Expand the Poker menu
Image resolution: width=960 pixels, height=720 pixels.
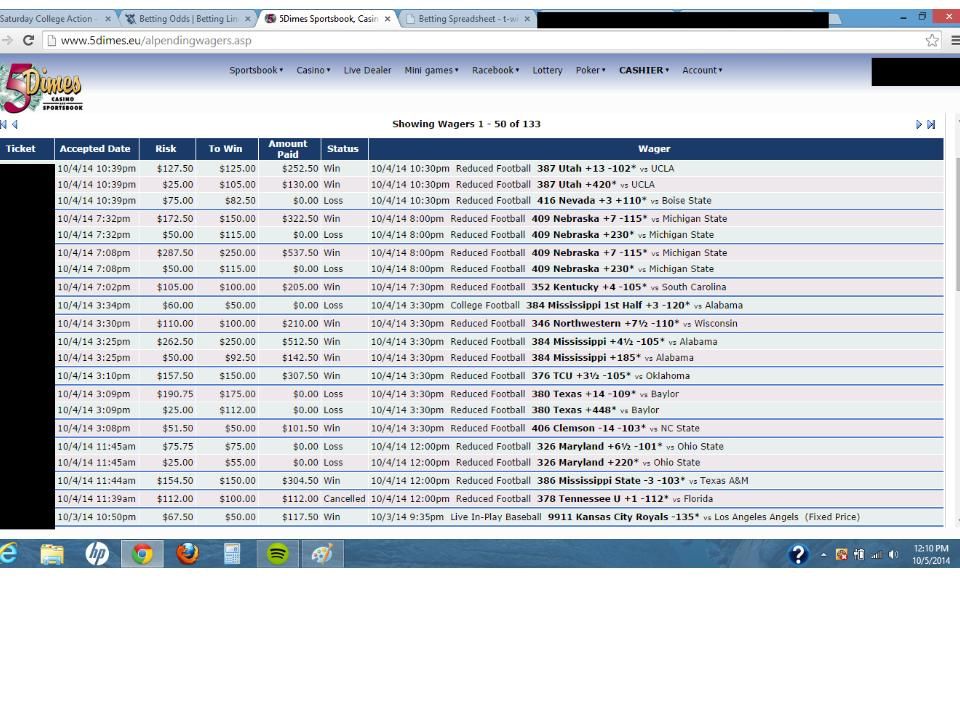coord(590,70)
